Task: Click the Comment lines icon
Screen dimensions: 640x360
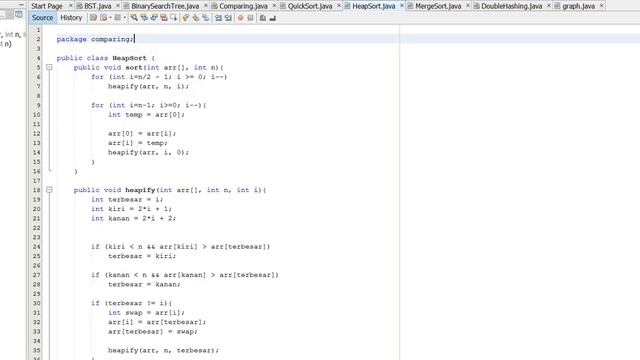Action: pos(262,18)
